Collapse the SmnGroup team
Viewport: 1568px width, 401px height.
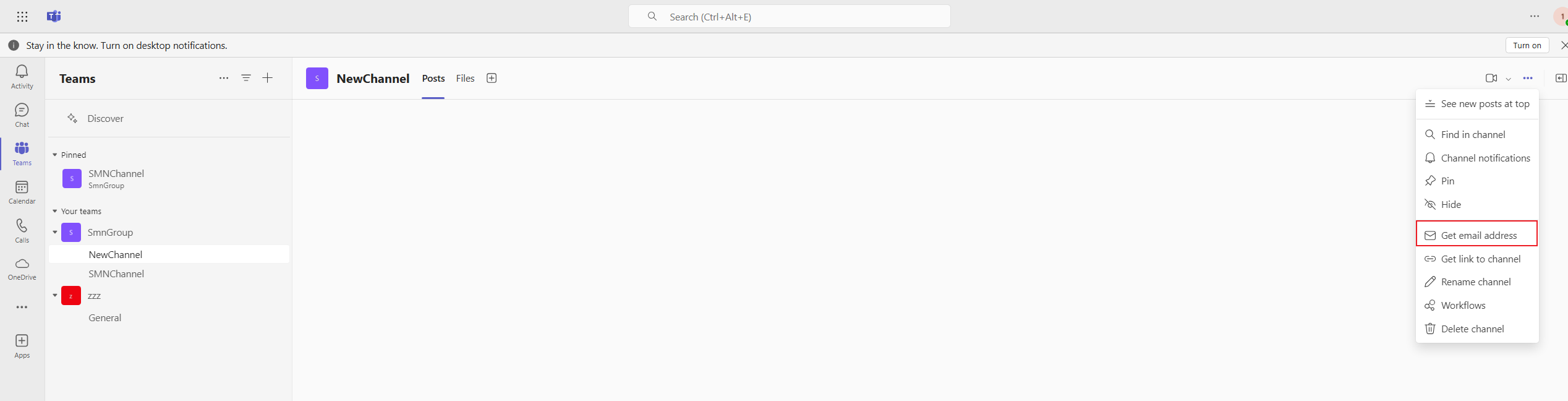(55, 232)
